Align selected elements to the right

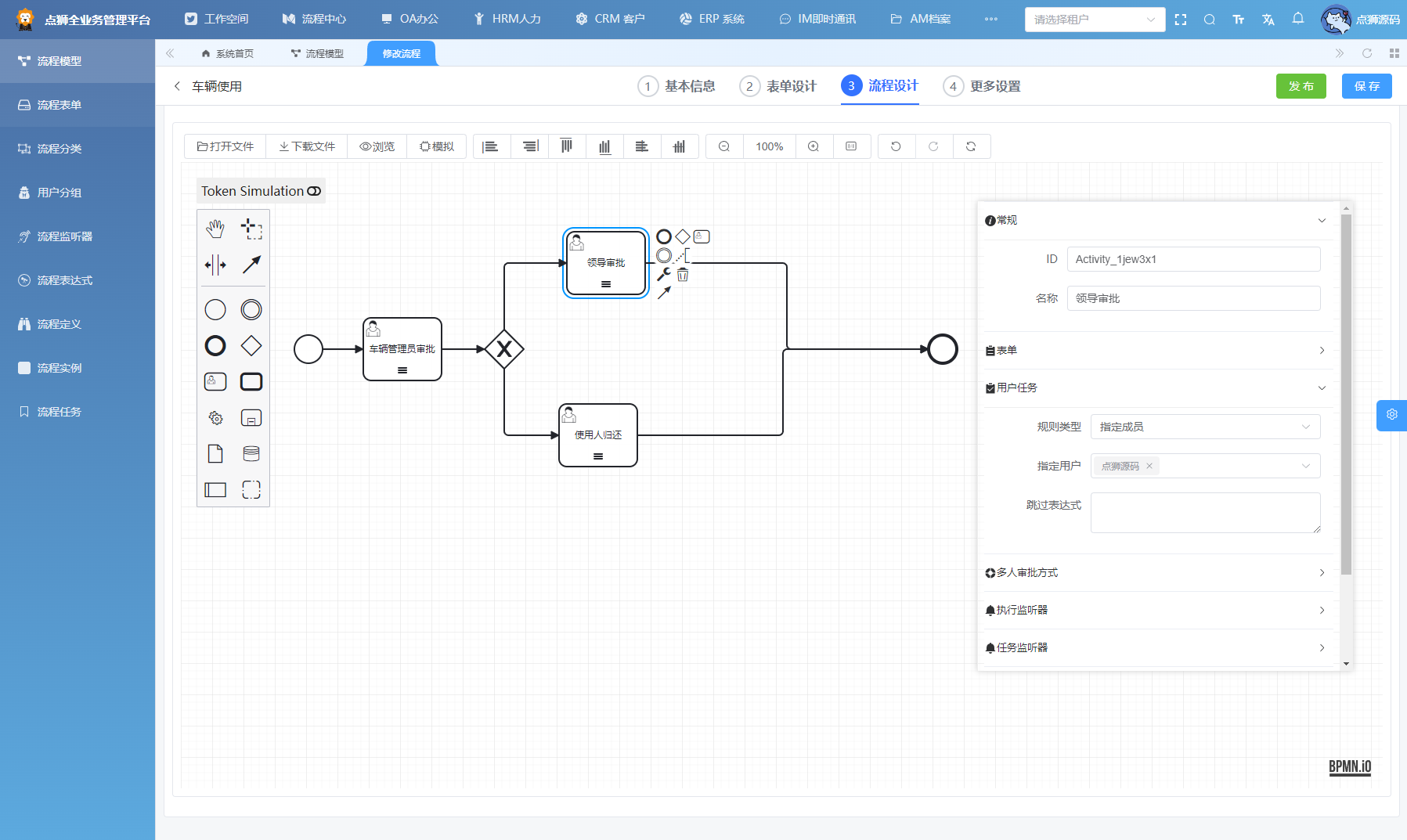pyautogui.click(x=530, y=146)
